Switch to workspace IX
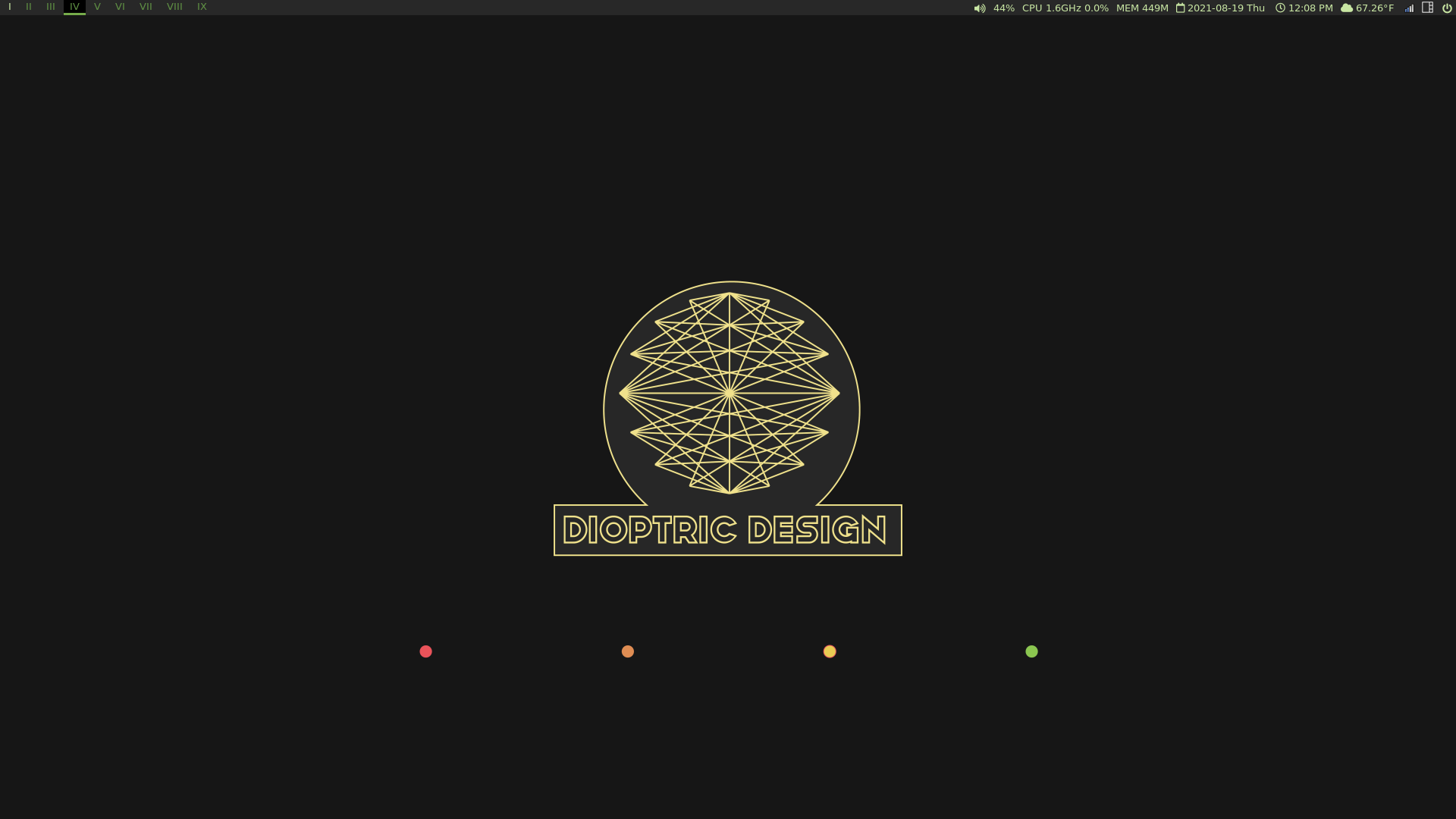The height and width of the screenshot is (819, 1456). pyautogui.click(x=202, y=7)
